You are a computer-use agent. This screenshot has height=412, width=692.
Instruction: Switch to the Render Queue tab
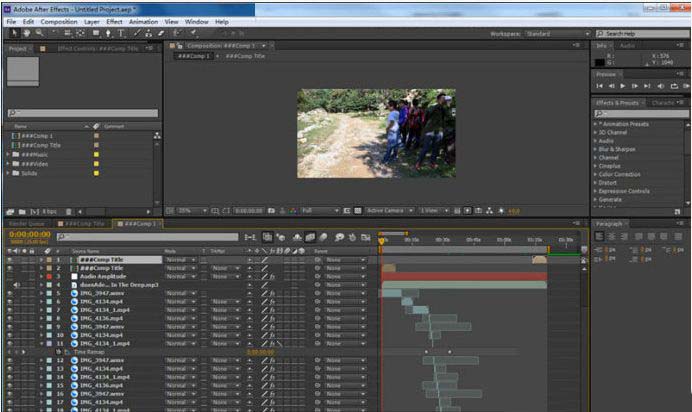pos(26,223)
